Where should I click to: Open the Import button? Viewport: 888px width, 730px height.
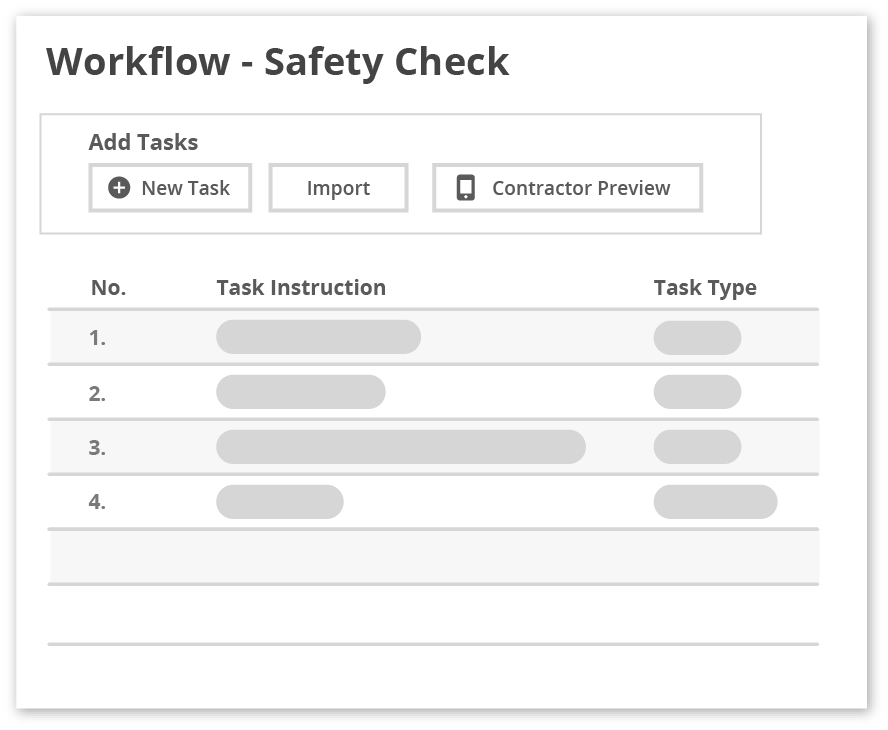[338, 188]
